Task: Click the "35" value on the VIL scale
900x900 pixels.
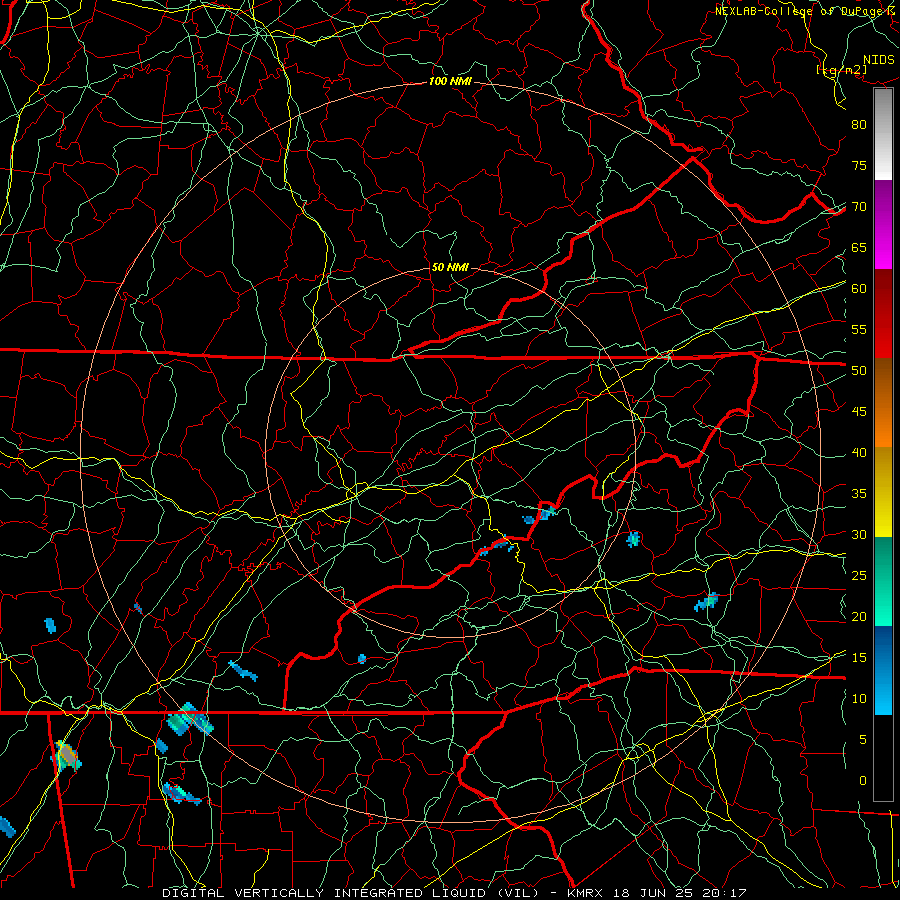Action: [859, 494]
